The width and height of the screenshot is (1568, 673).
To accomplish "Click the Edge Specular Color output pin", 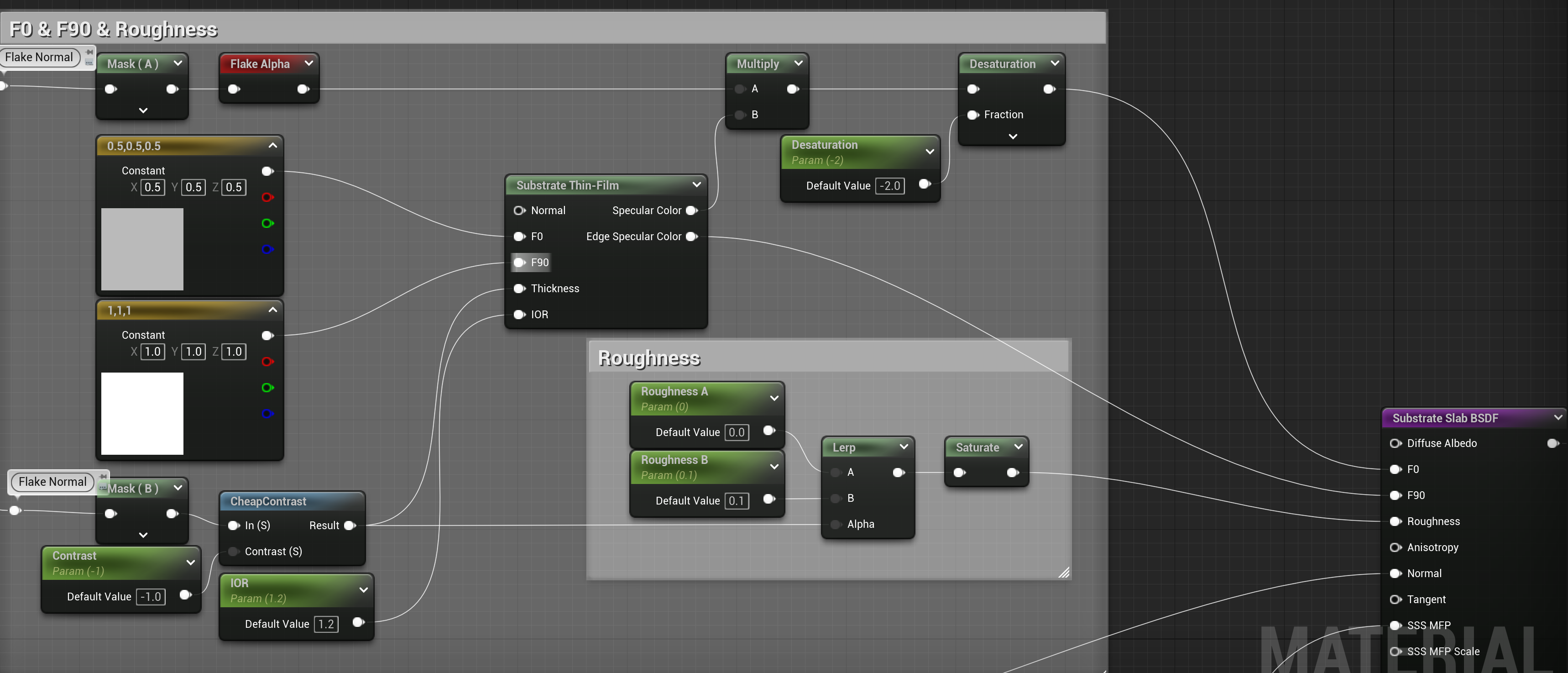I will click(691, 237).
